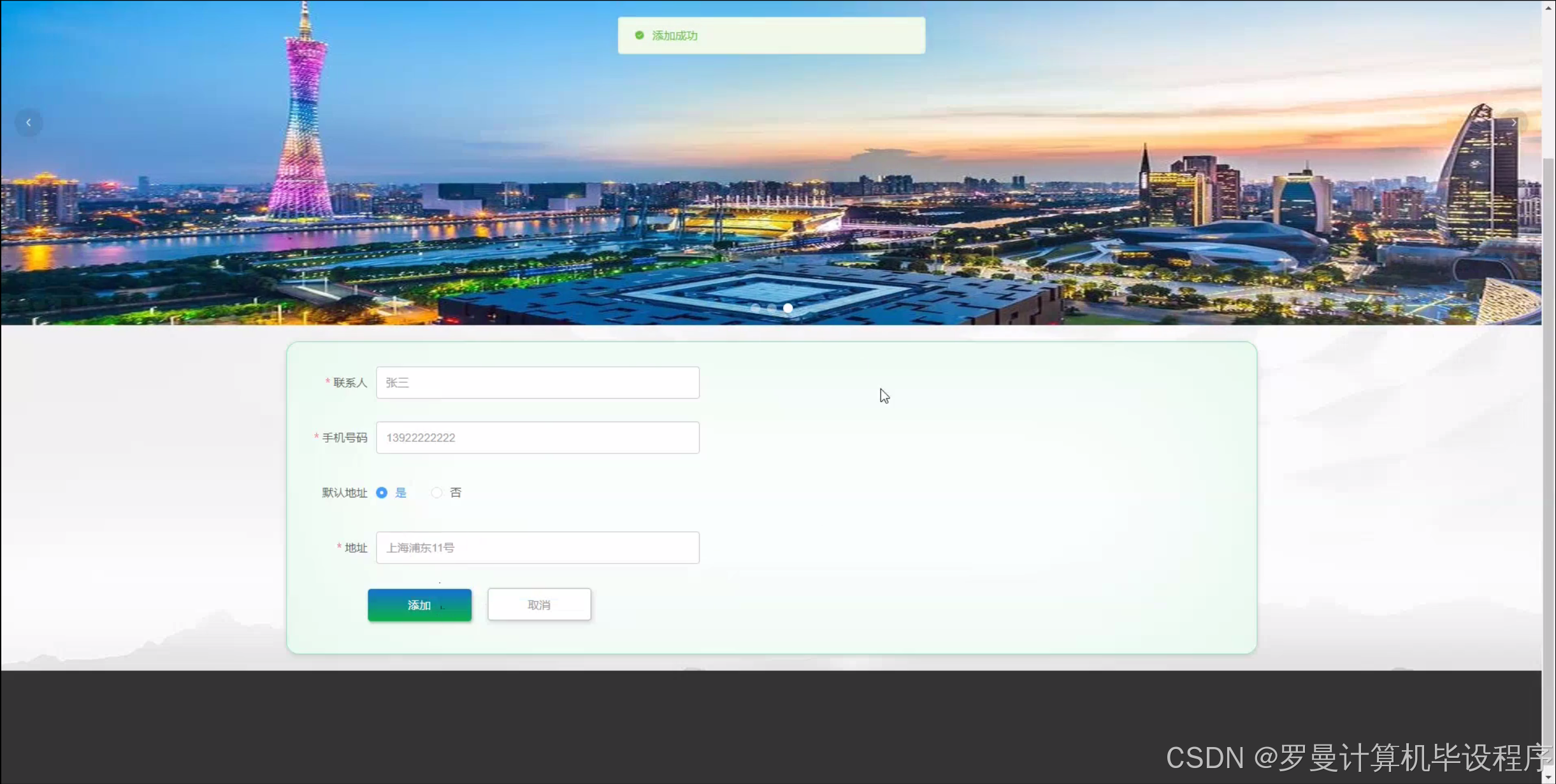Click the 默认地址 field label
The width and height of the screenshot is (1556, 784).
click(344, 492)
